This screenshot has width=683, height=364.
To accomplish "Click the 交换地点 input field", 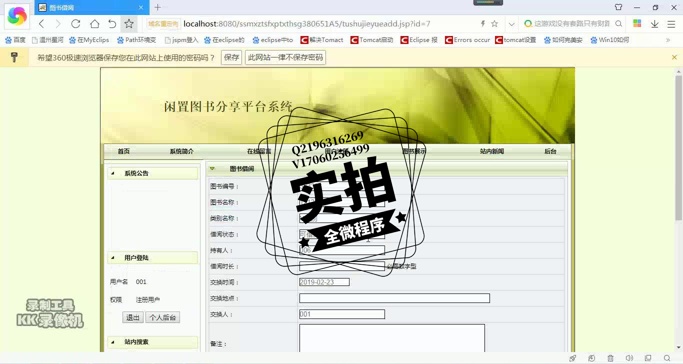I will click(x=394, y=298).
